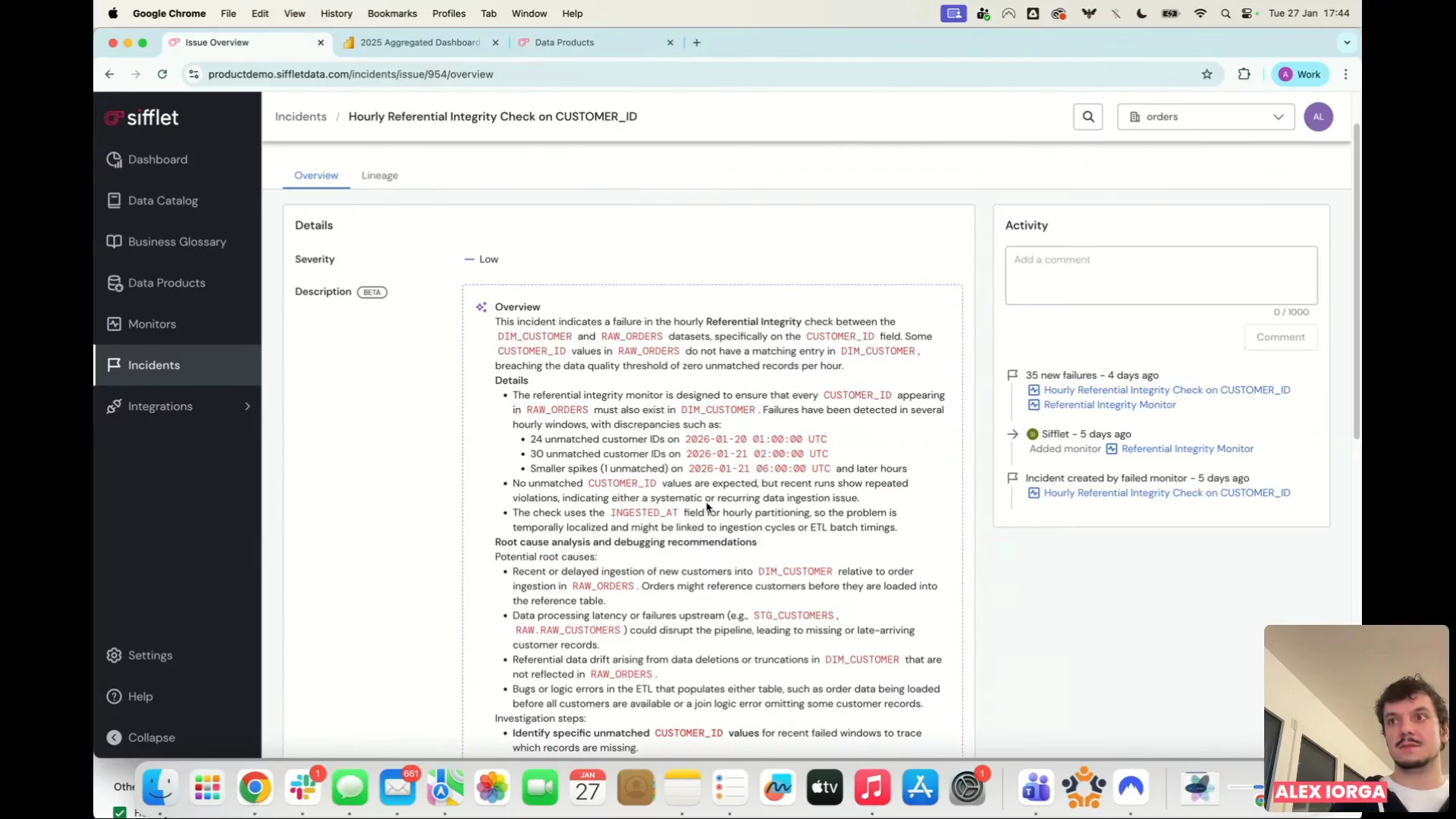Click the Add a comment text field
Image resolution: width=1456 pixels, height=819 pixels.
click(1160, 275)
